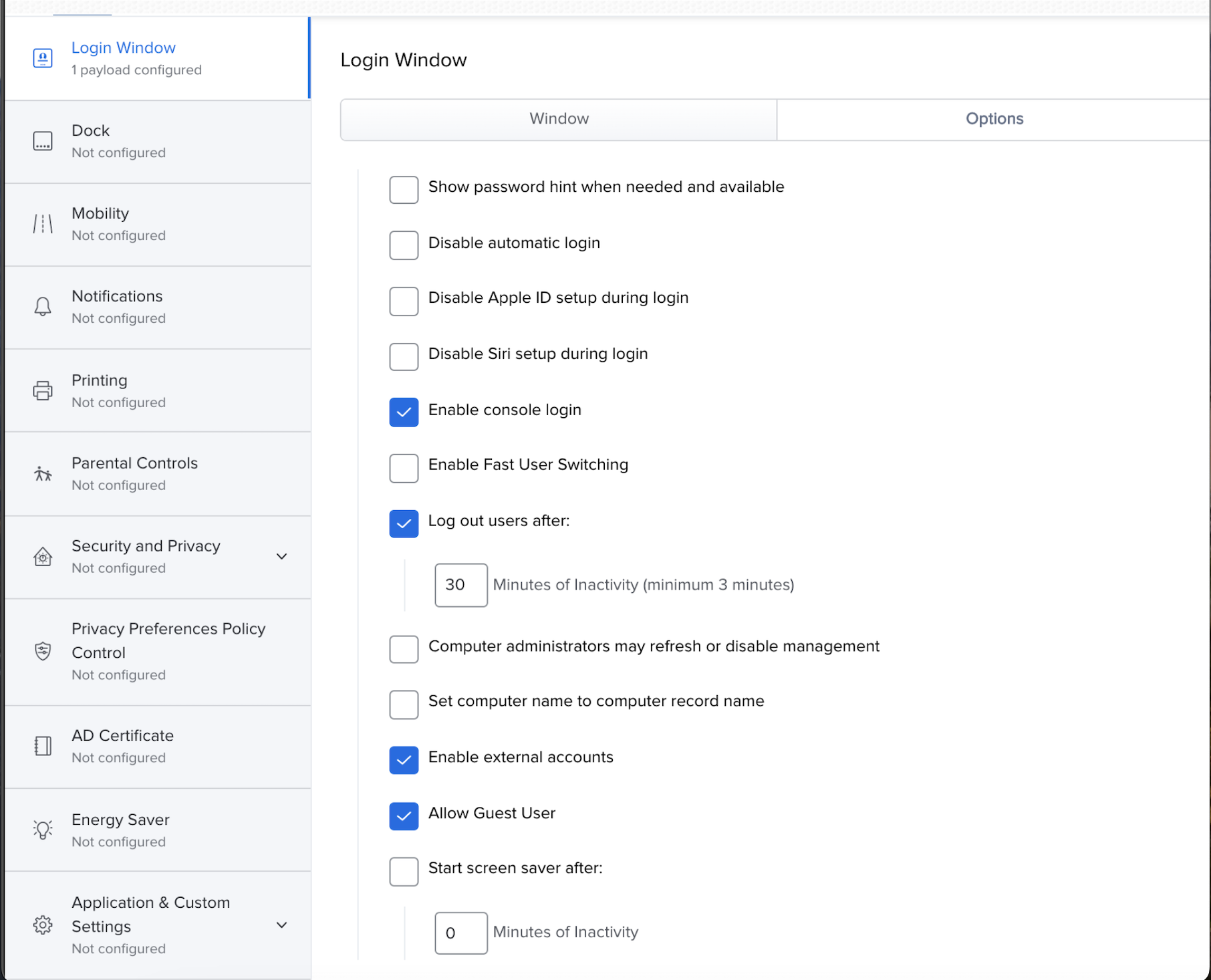Viewport: 1211px width, 980px height.
Task: Open Privacy Preferences Policy Control payload
Action: (x=158, y=652)
